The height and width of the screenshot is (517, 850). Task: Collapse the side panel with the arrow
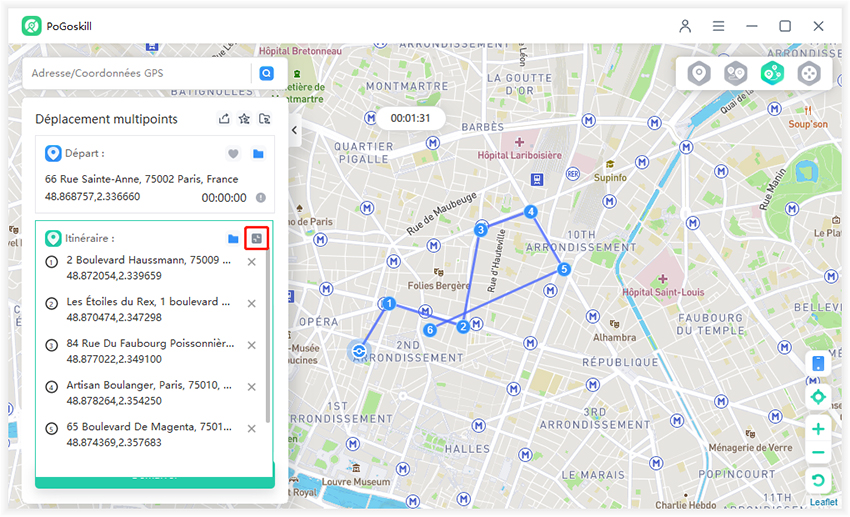(294, 130)
